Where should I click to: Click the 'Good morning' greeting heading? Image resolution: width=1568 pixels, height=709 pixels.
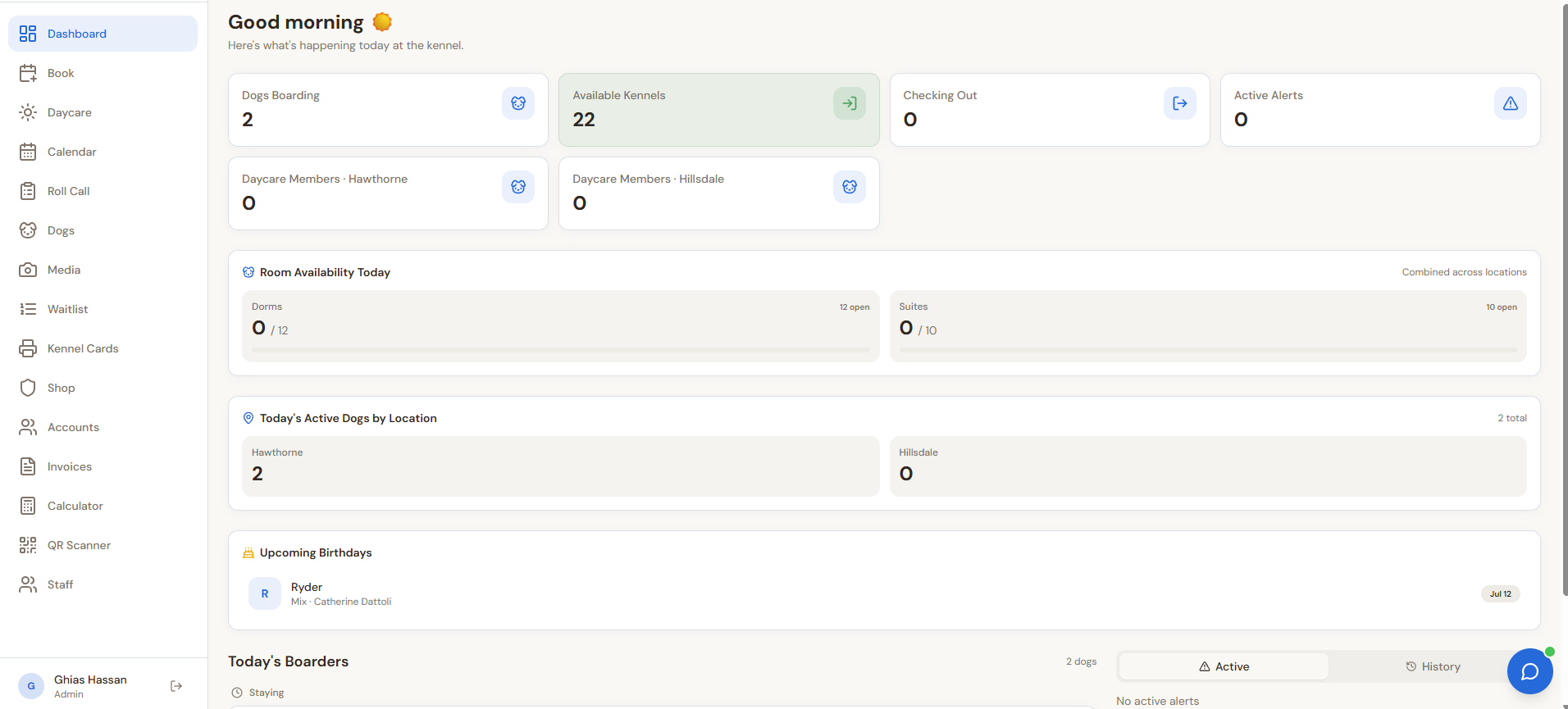295,22
